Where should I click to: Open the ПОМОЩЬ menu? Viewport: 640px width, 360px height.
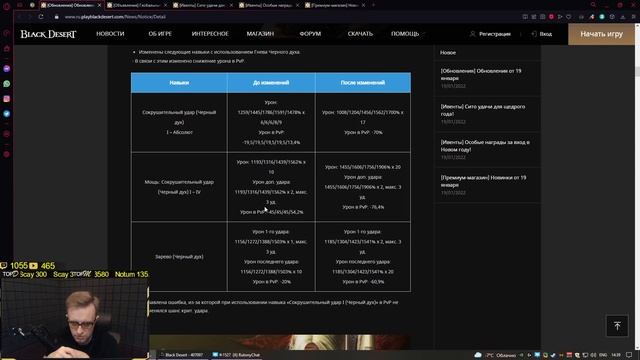click(x=405, y=34)
